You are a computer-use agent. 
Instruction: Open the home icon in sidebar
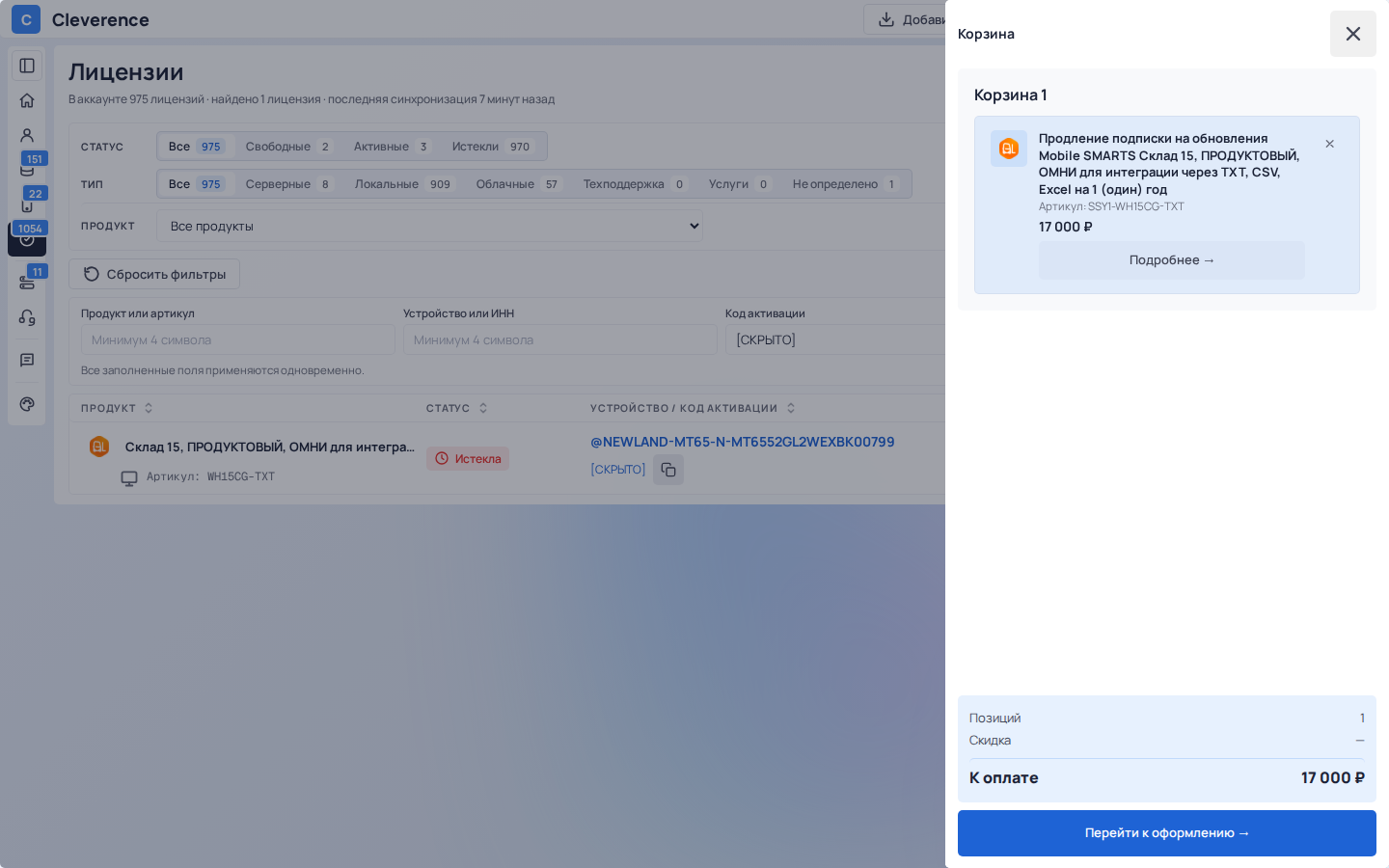[x=27, y=100]
